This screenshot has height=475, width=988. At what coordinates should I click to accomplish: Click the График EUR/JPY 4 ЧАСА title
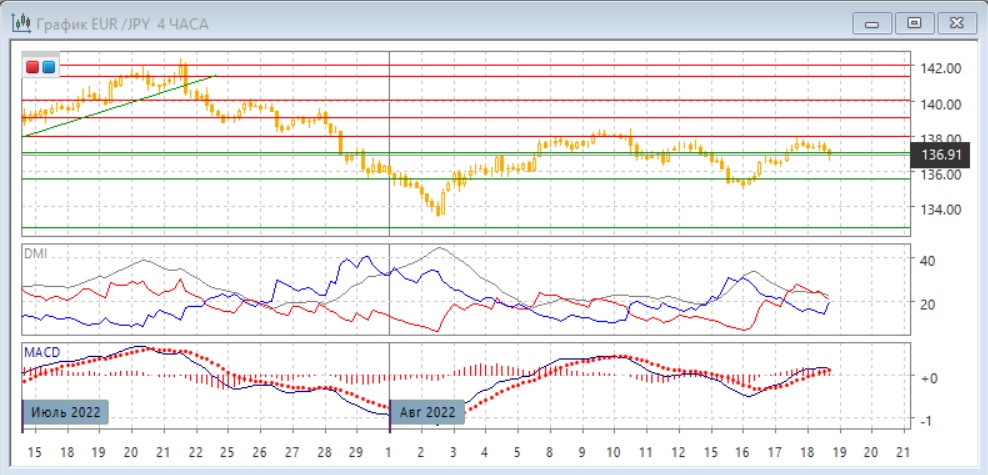(x=121, y=23)
